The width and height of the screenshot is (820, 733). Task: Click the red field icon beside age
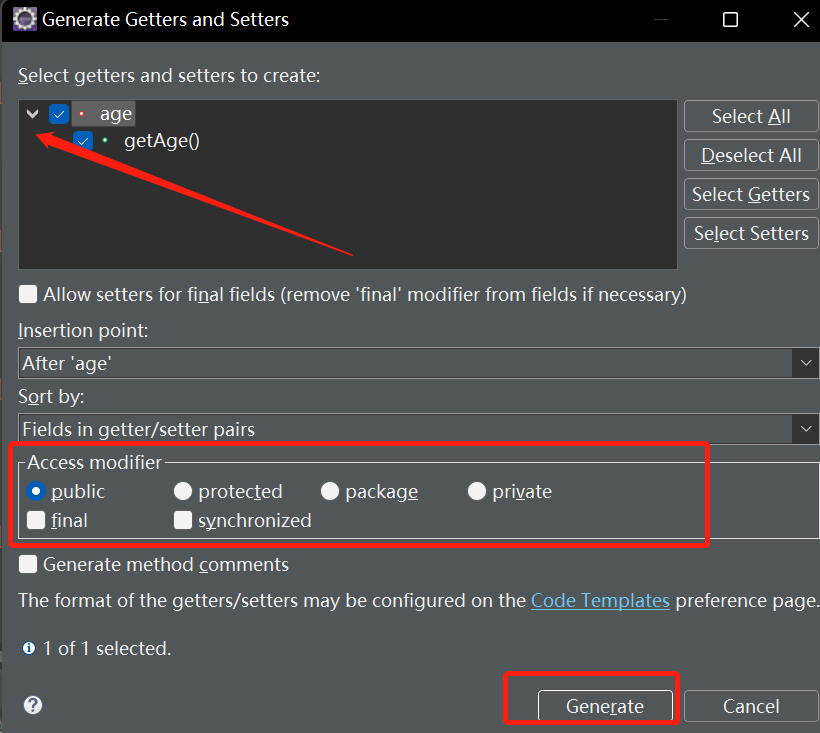(x=82, y=114)
